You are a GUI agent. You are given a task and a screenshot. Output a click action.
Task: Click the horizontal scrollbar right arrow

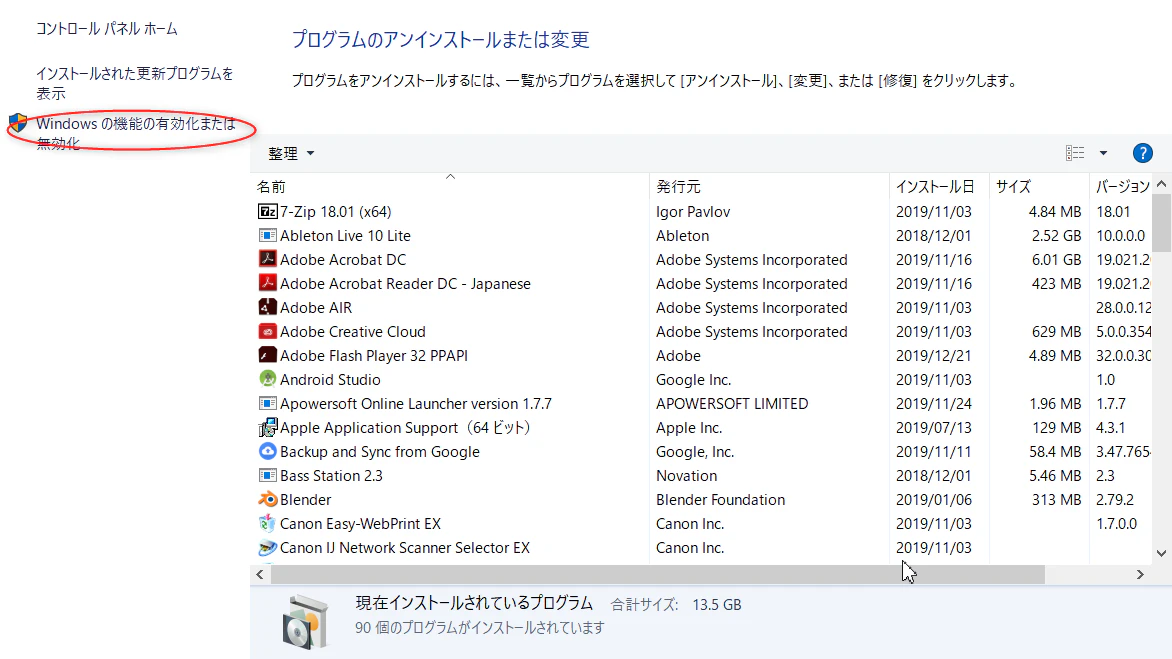click(x=1140, y=575)
